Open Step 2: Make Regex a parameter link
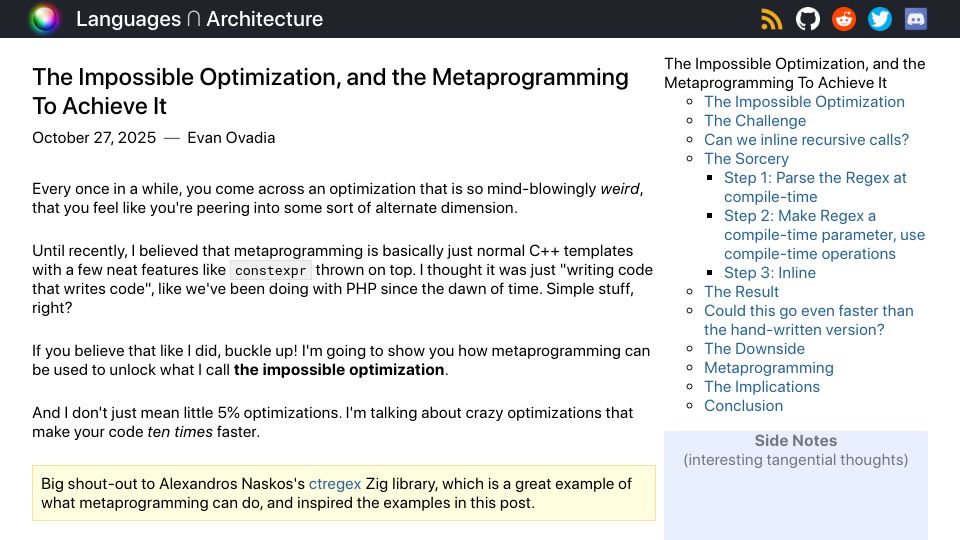The width and height of the screenshot is (960, 540). [824, 234]
